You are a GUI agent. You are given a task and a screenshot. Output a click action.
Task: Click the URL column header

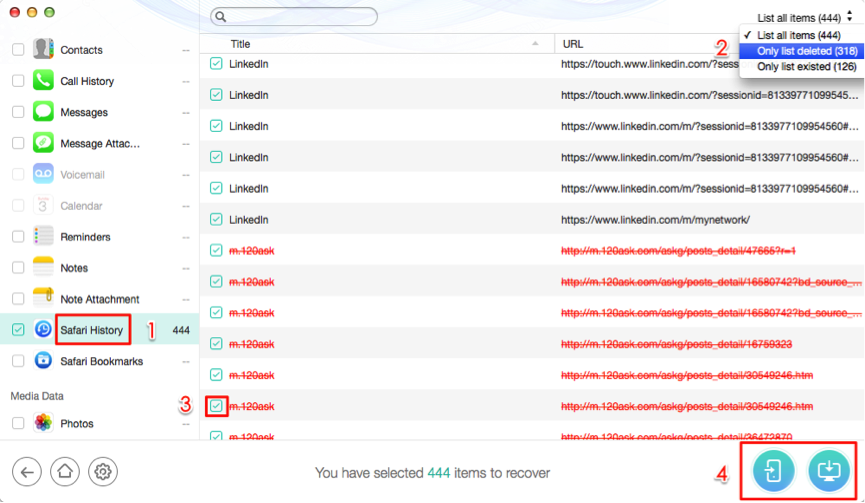click(573, 44)
